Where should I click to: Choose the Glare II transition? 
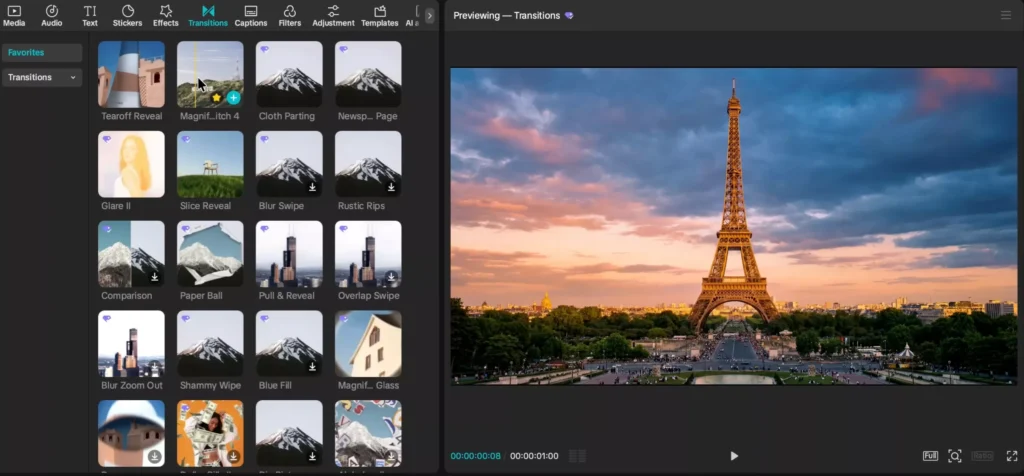(x=131, y=165)
